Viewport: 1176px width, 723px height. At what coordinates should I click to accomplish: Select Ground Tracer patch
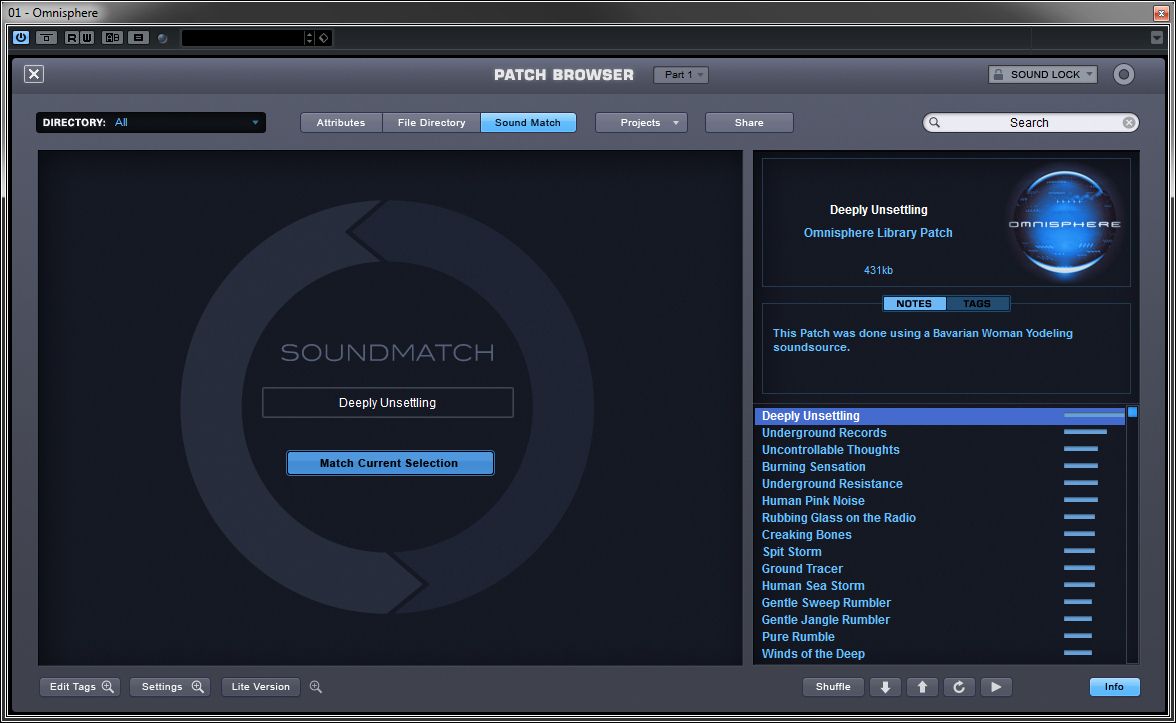click(939, 568)
